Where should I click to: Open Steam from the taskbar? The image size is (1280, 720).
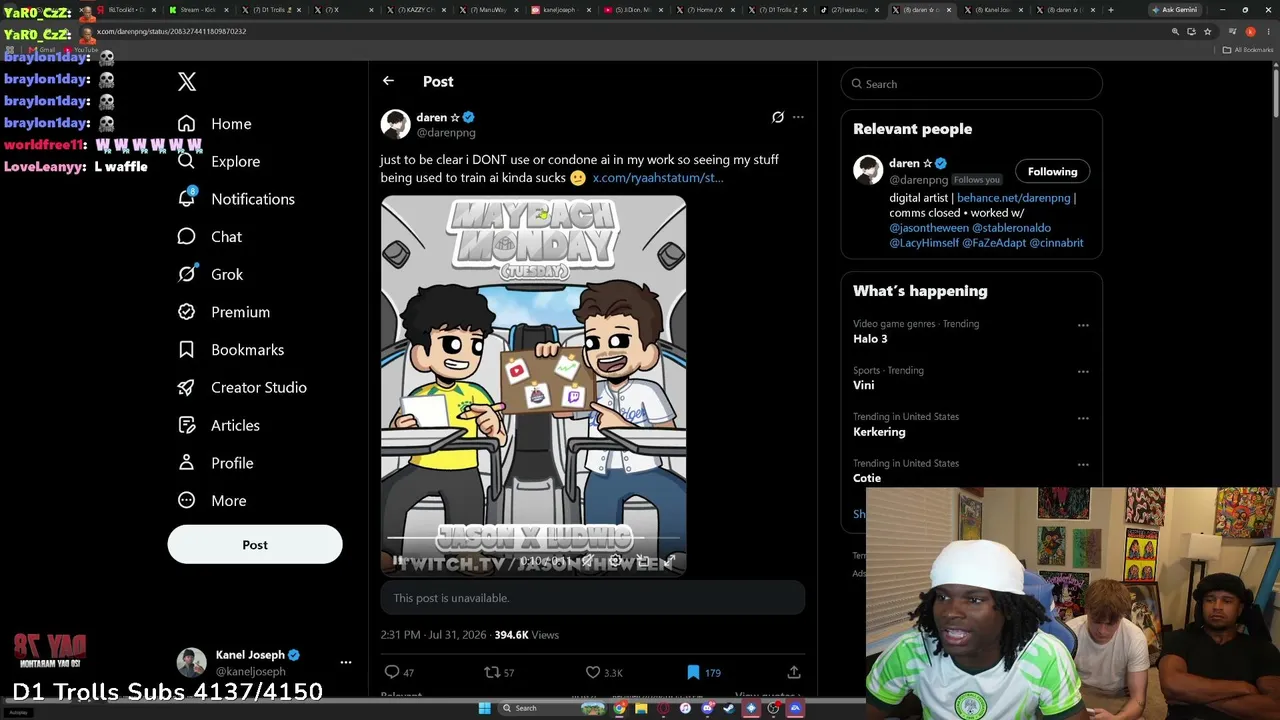point(729,708)
